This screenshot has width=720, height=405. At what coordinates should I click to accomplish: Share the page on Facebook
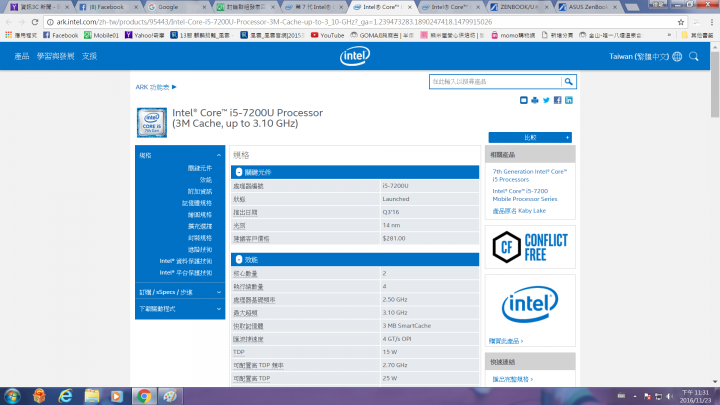pyautogui.click(x=557, y=100)
